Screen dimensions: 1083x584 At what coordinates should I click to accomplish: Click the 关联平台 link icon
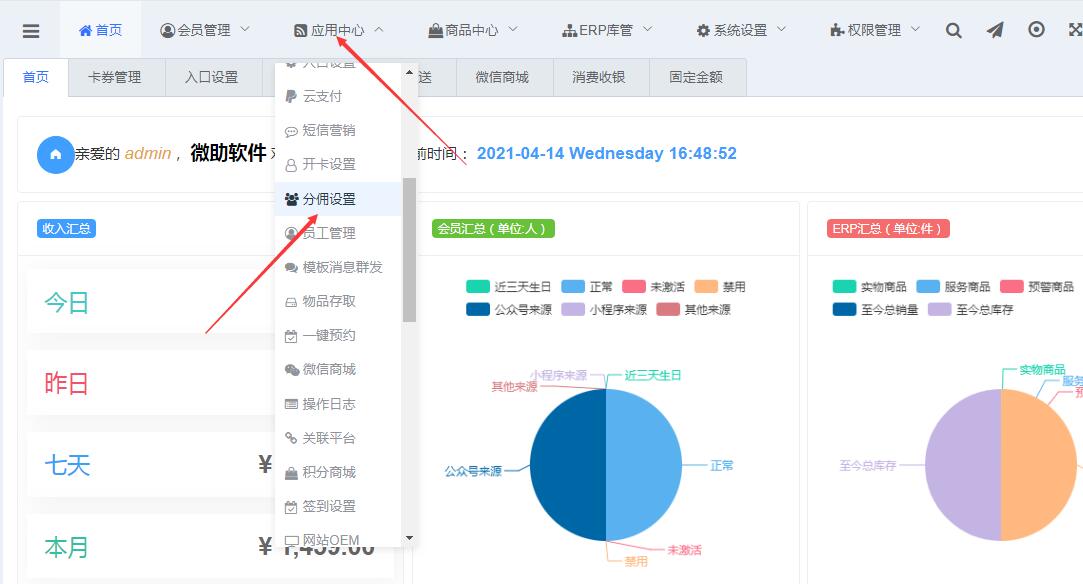[291, 438]
